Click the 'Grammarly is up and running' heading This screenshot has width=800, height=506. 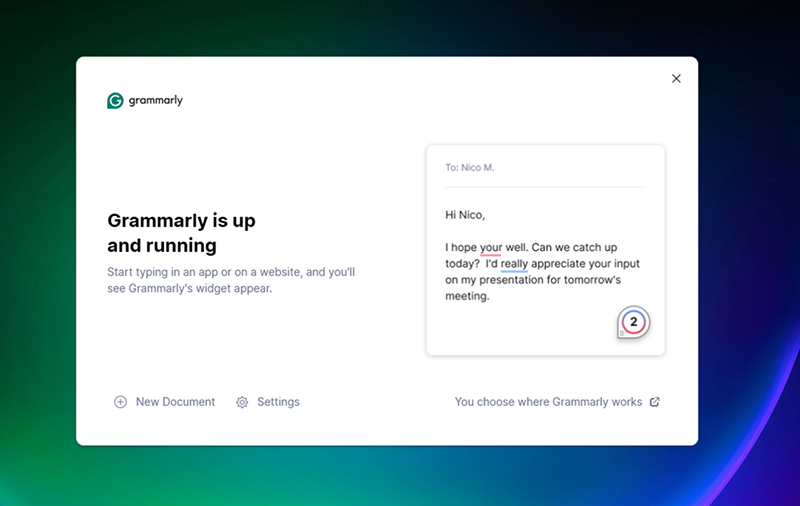tap(181, 233)
